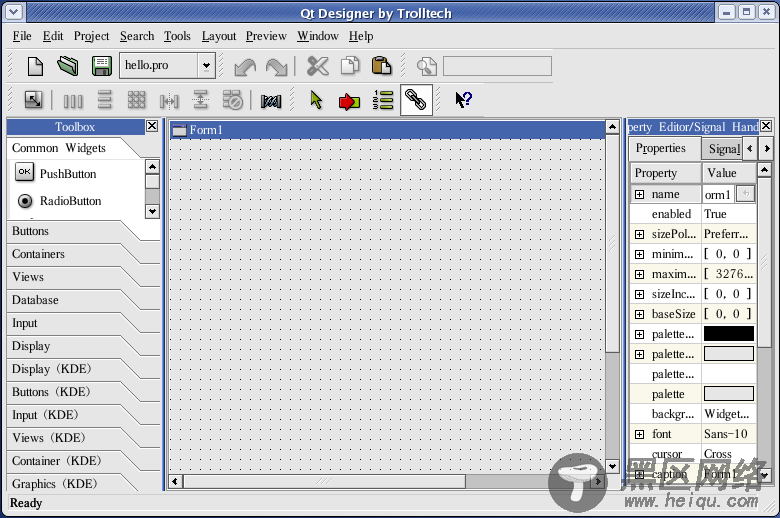
Task: Open the Edit menu
Action: pos(53,36)
